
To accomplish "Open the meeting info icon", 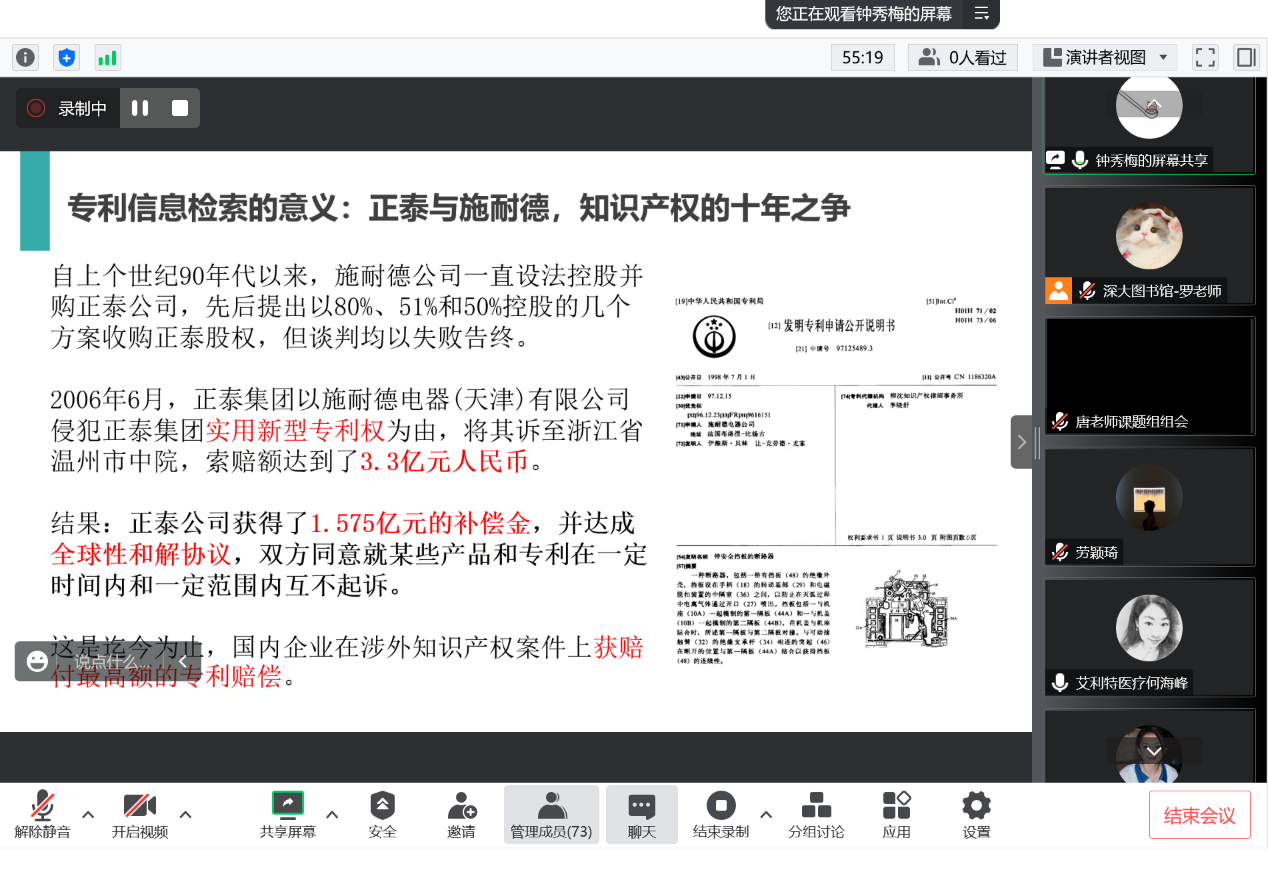I will 25,57.
